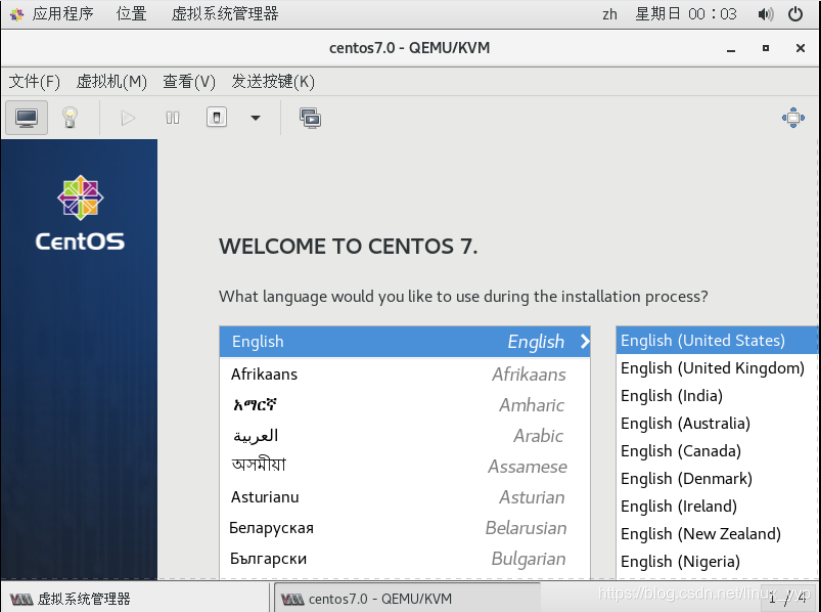Screen dimensions: 821x612
Task: Open the clock showing 星期日 00:03
Action: point(686,14)
